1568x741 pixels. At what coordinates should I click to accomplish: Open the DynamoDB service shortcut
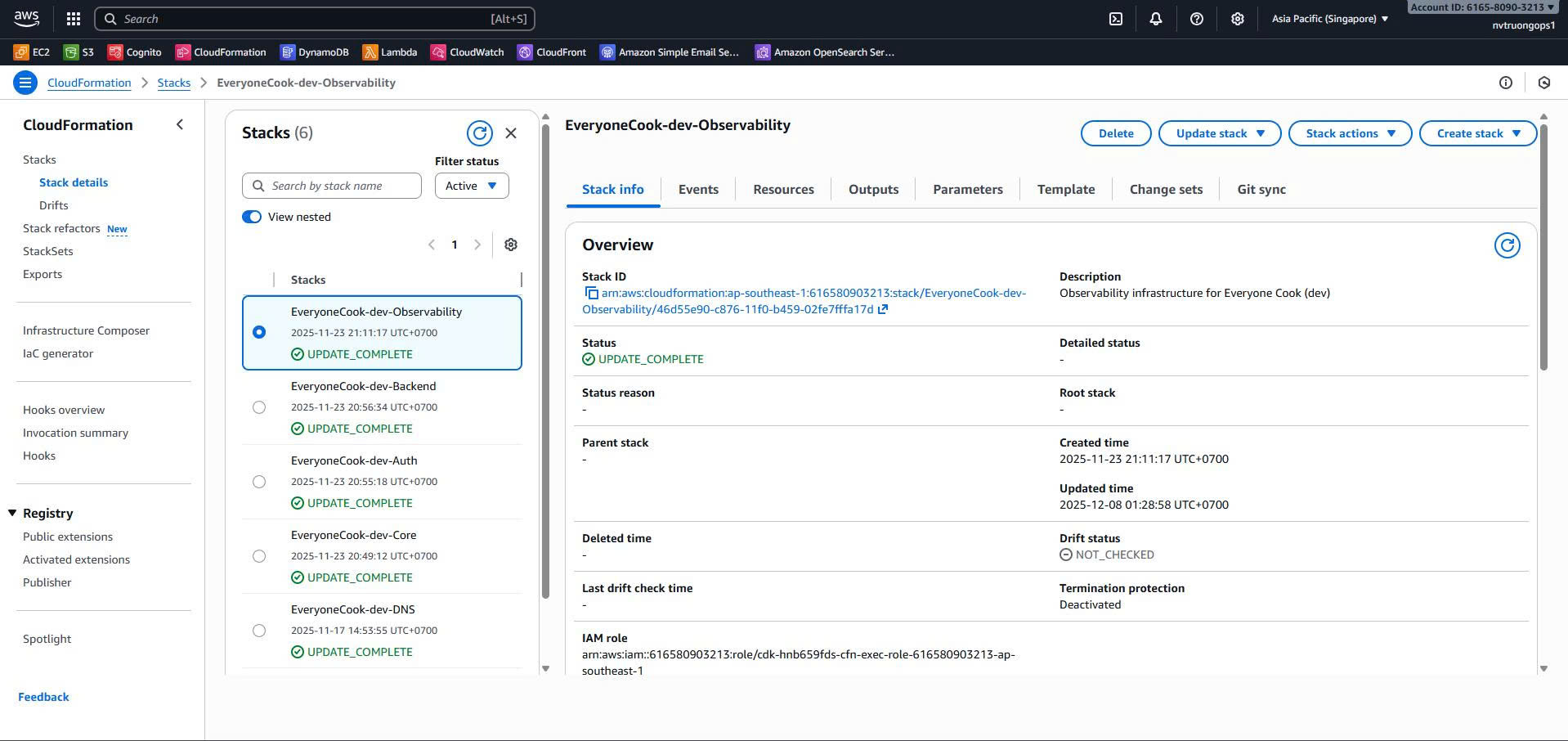pyautogui.click(x=315, y=52)
